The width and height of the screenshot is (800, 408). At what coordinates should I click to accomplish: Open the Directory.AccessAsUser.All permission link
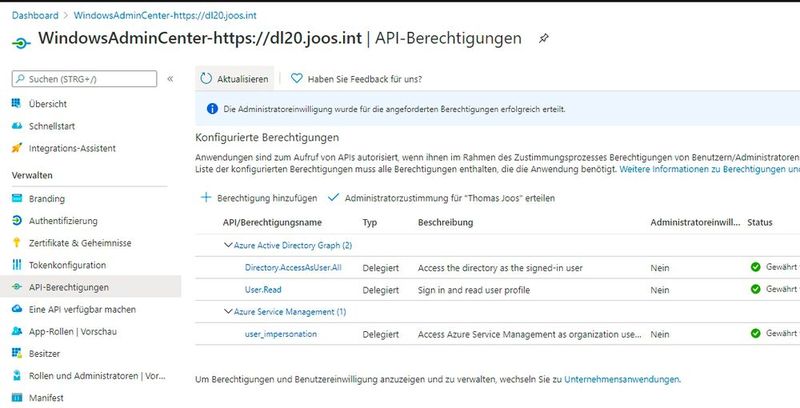293,267
